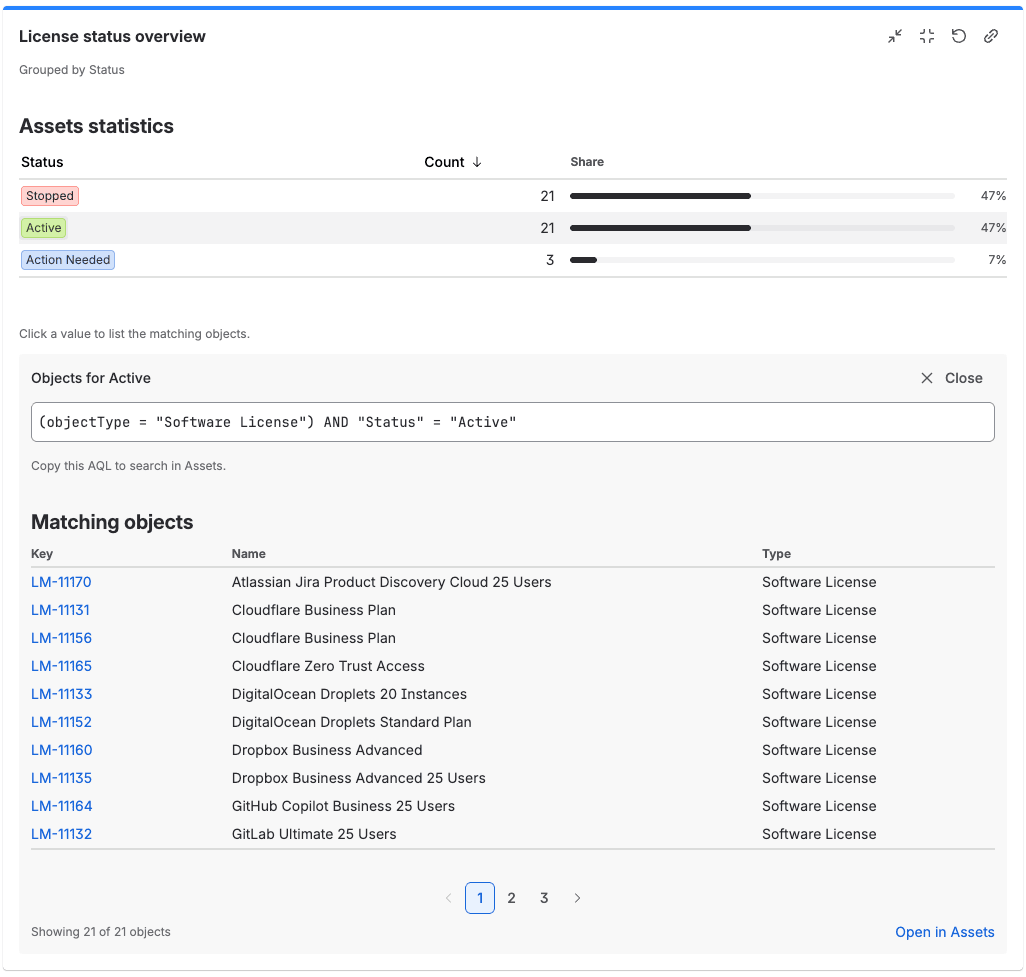The image size is (1026, 977).
Task: Open object LM-11170
Action: point(62,582)
